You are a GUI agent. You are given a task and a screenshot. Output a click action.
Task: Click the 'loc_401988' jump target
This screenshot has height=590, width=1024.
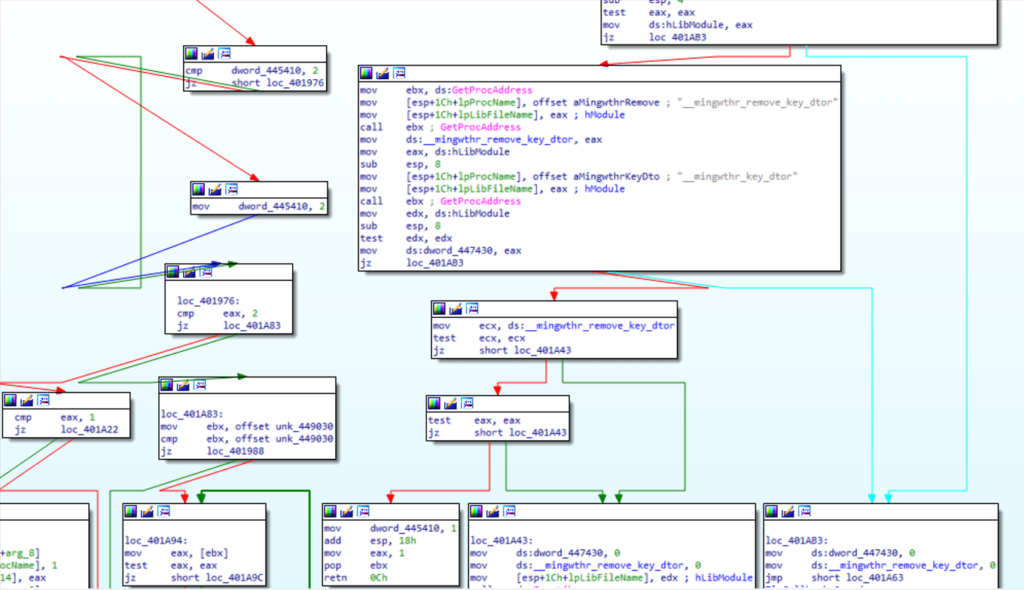pyautogui.click(x=236, y=451)
